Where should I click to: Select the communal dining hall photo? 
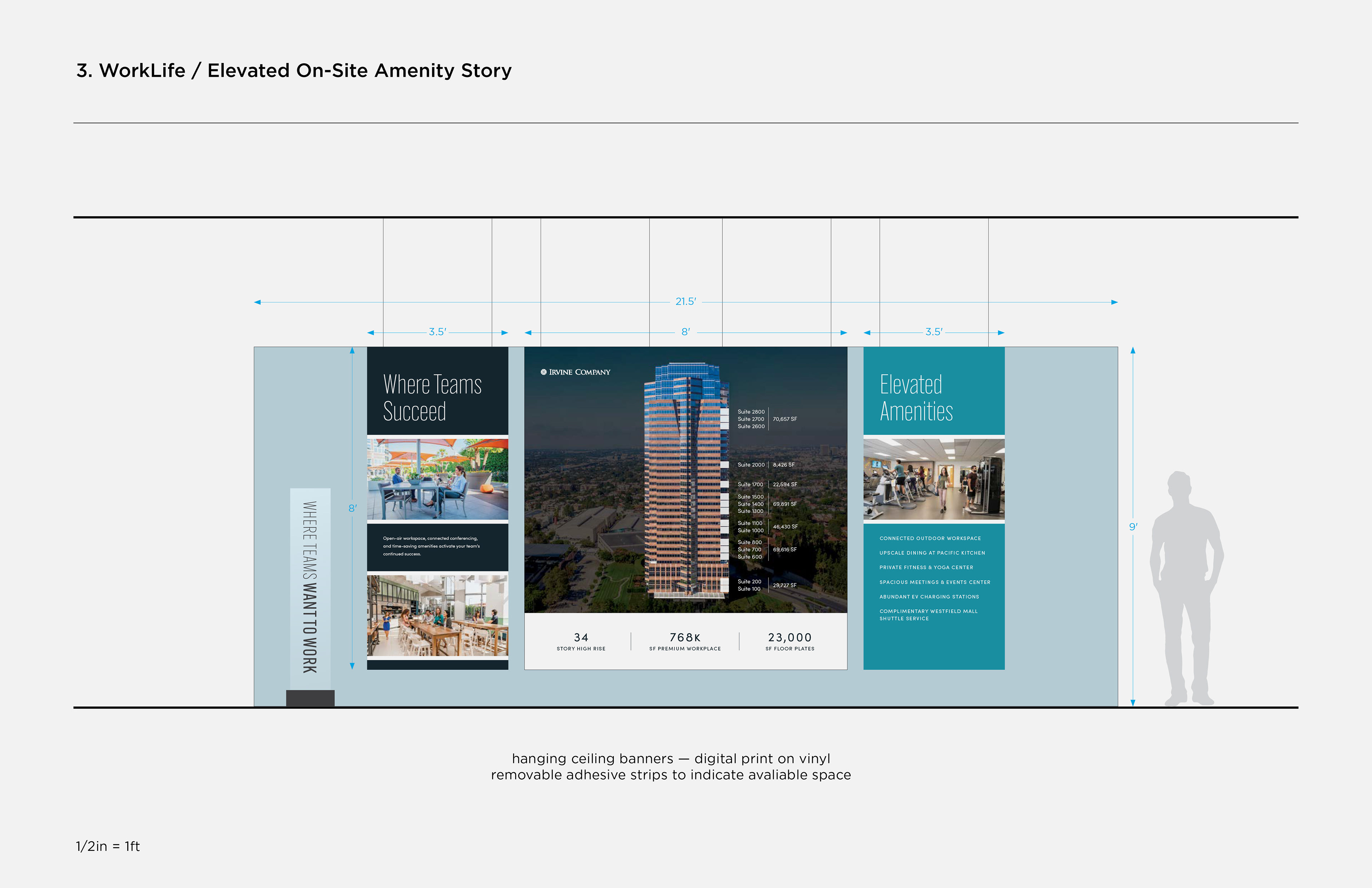point(438,615)
